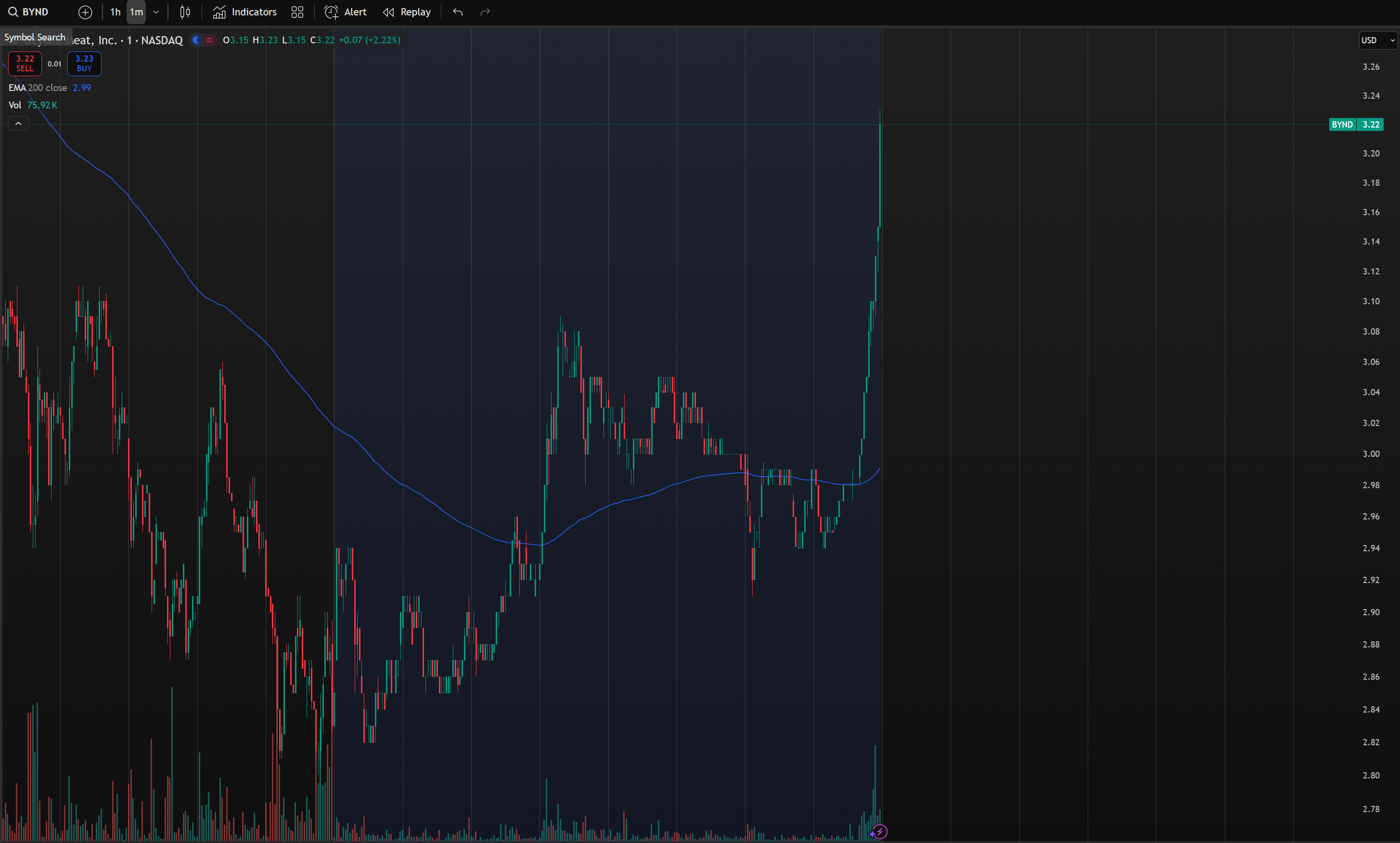Viewport: 1400px width, 843px height.
Task: Undo the last chart action
Action: click(x=458, y=12)
